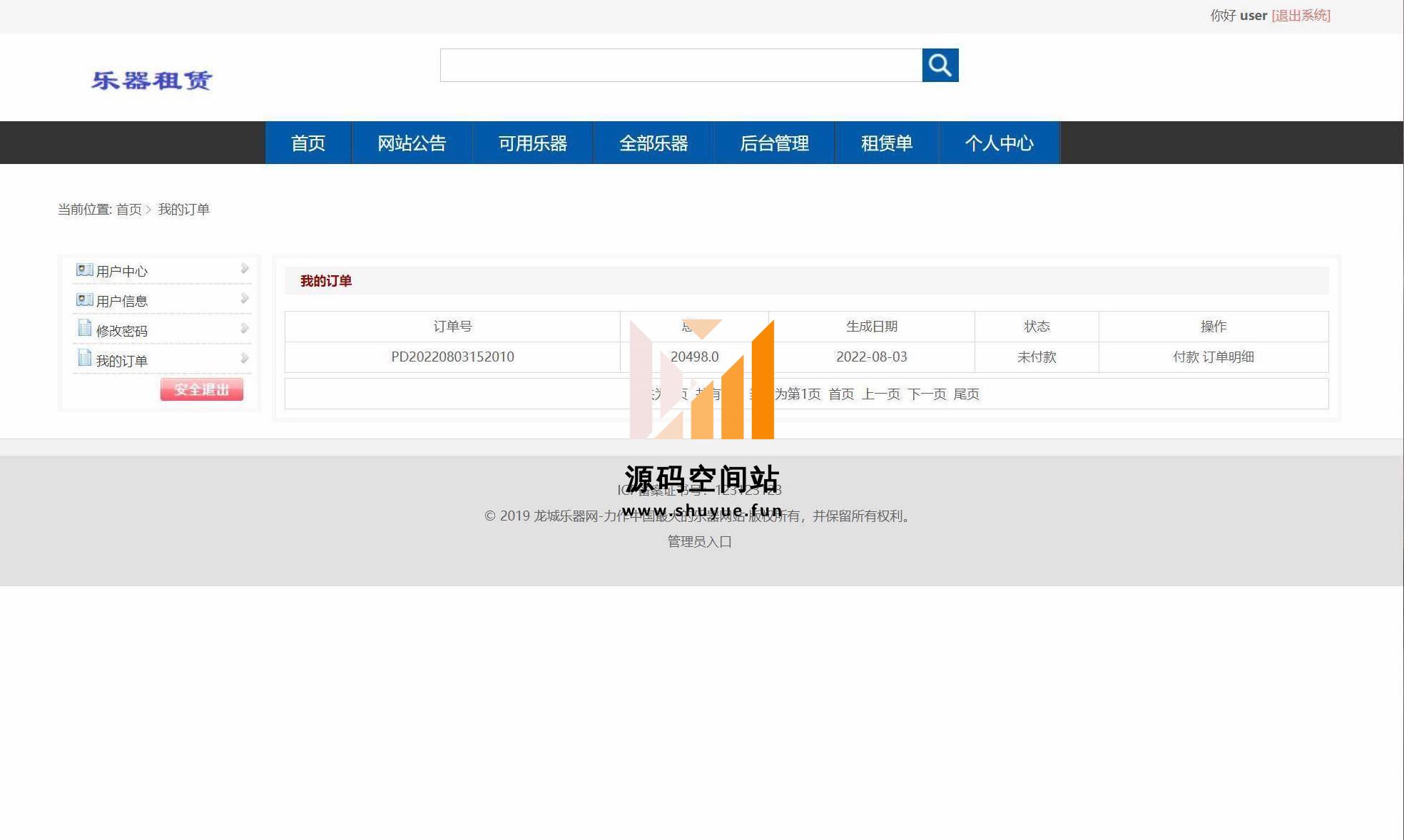
Task: Click chevron arrow beside 我的订单
Action: [244, 359]
